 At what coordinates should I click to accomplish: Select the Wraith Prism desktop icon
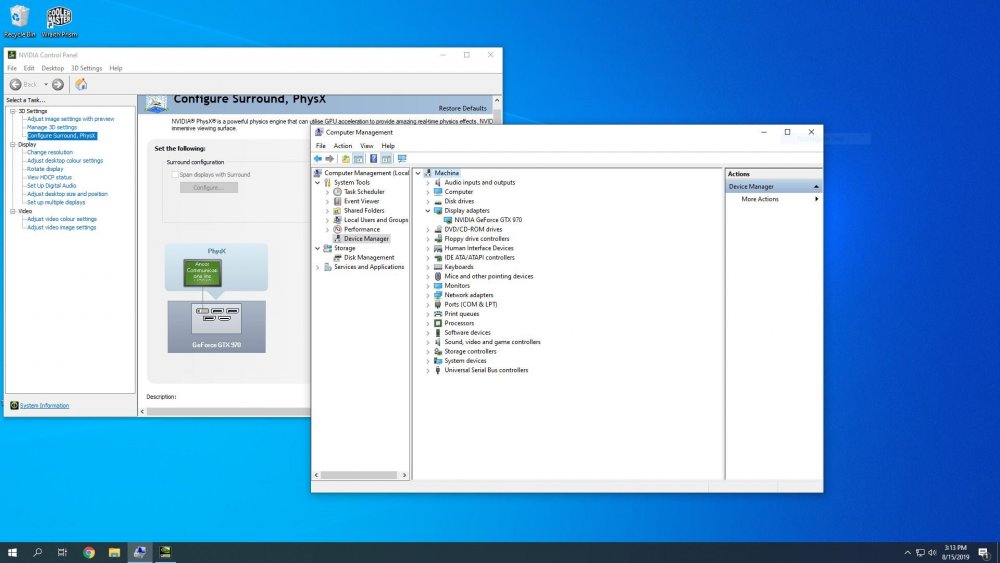[59, 21]
